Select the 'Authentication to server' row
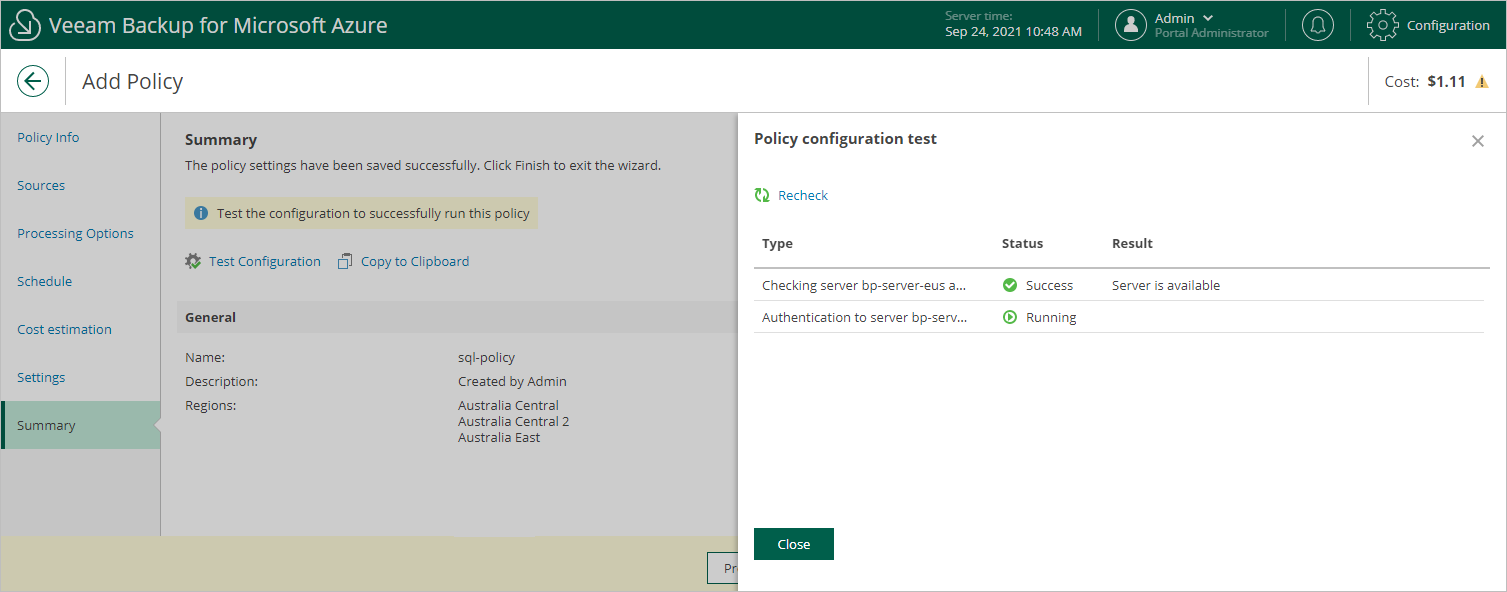The height and width of the screenshot is (592, 1507). tap(1119, 317)
